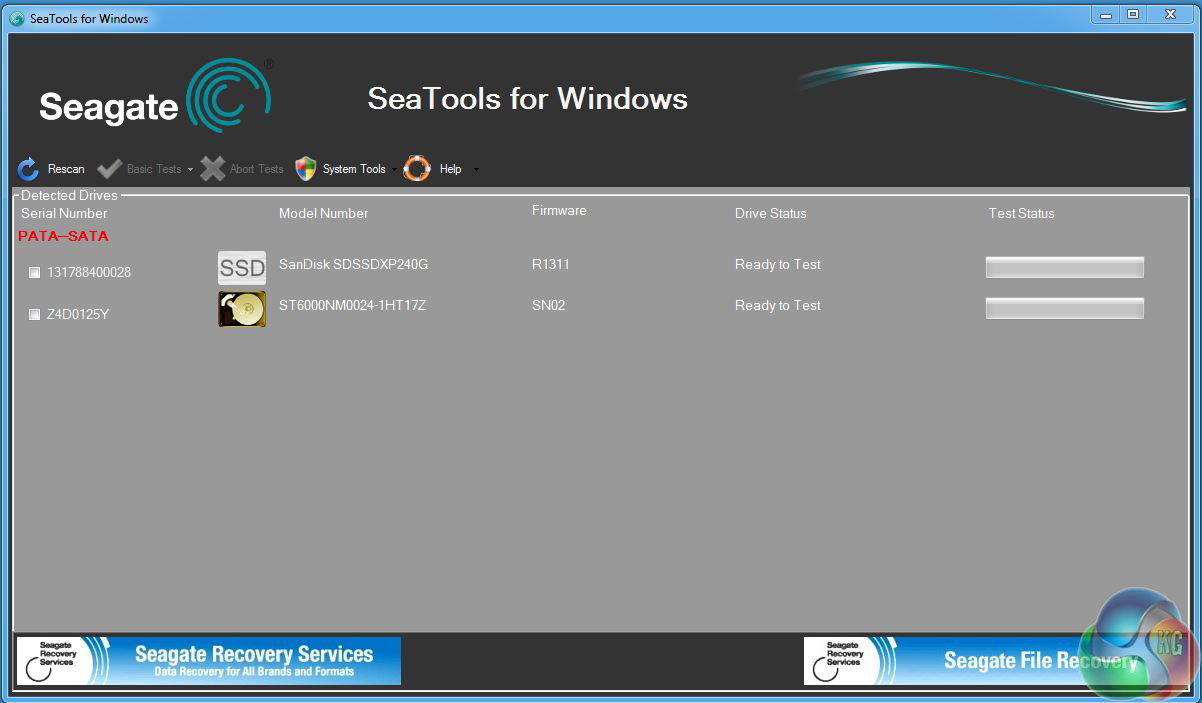Screen dimensions: 1202x703
Task: Click the Drive Status column header
Action: pyautogui.click(x=770, y=213)
